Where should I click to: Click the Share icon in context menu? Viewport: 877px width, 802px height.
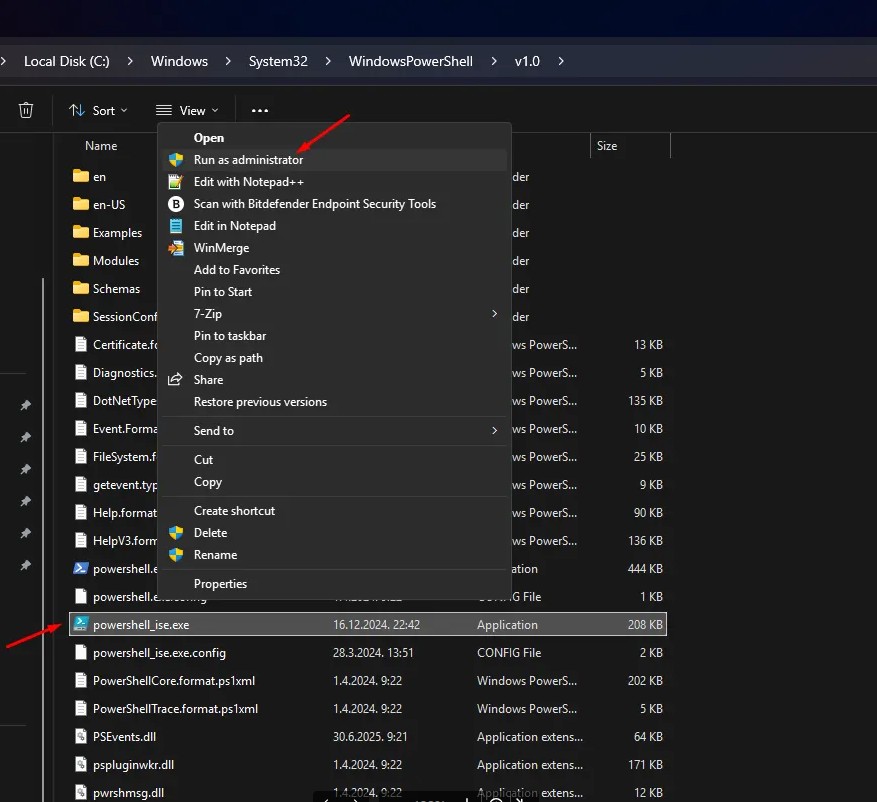click(176, 380)
